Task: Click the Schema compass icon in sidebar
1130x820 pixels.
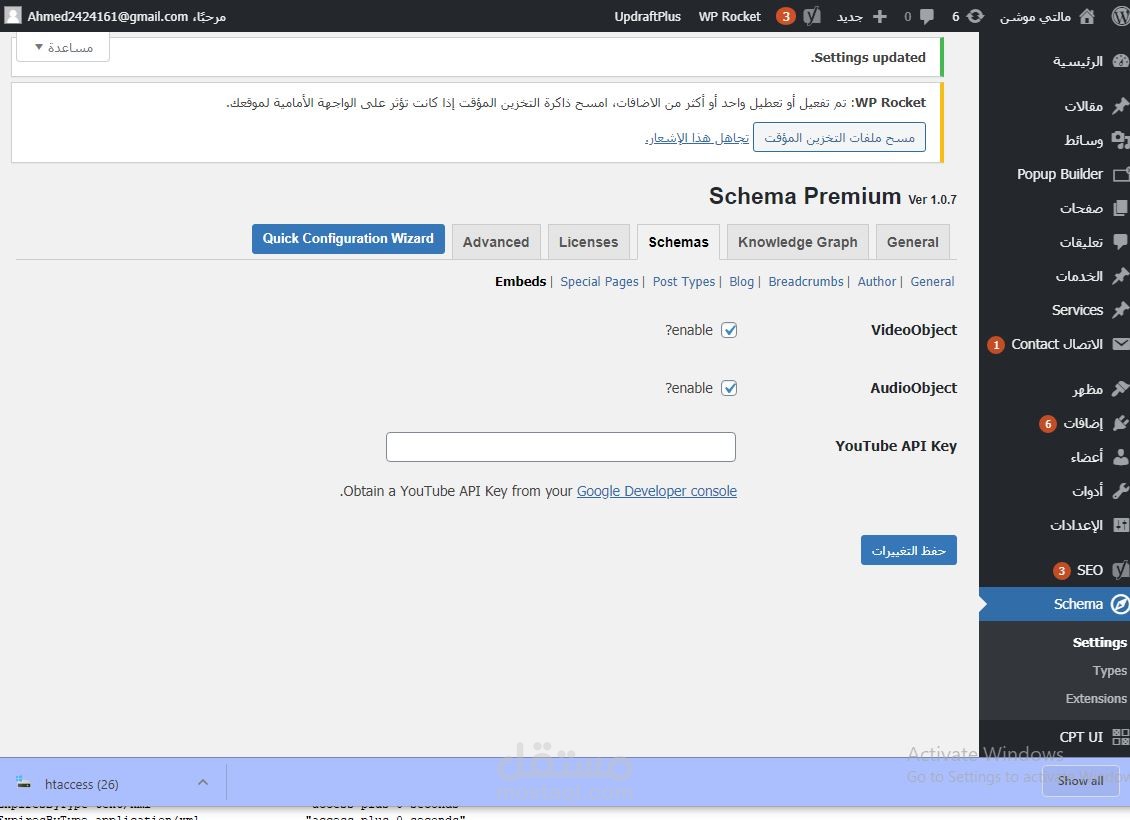Action: [x=1120, y=604]
